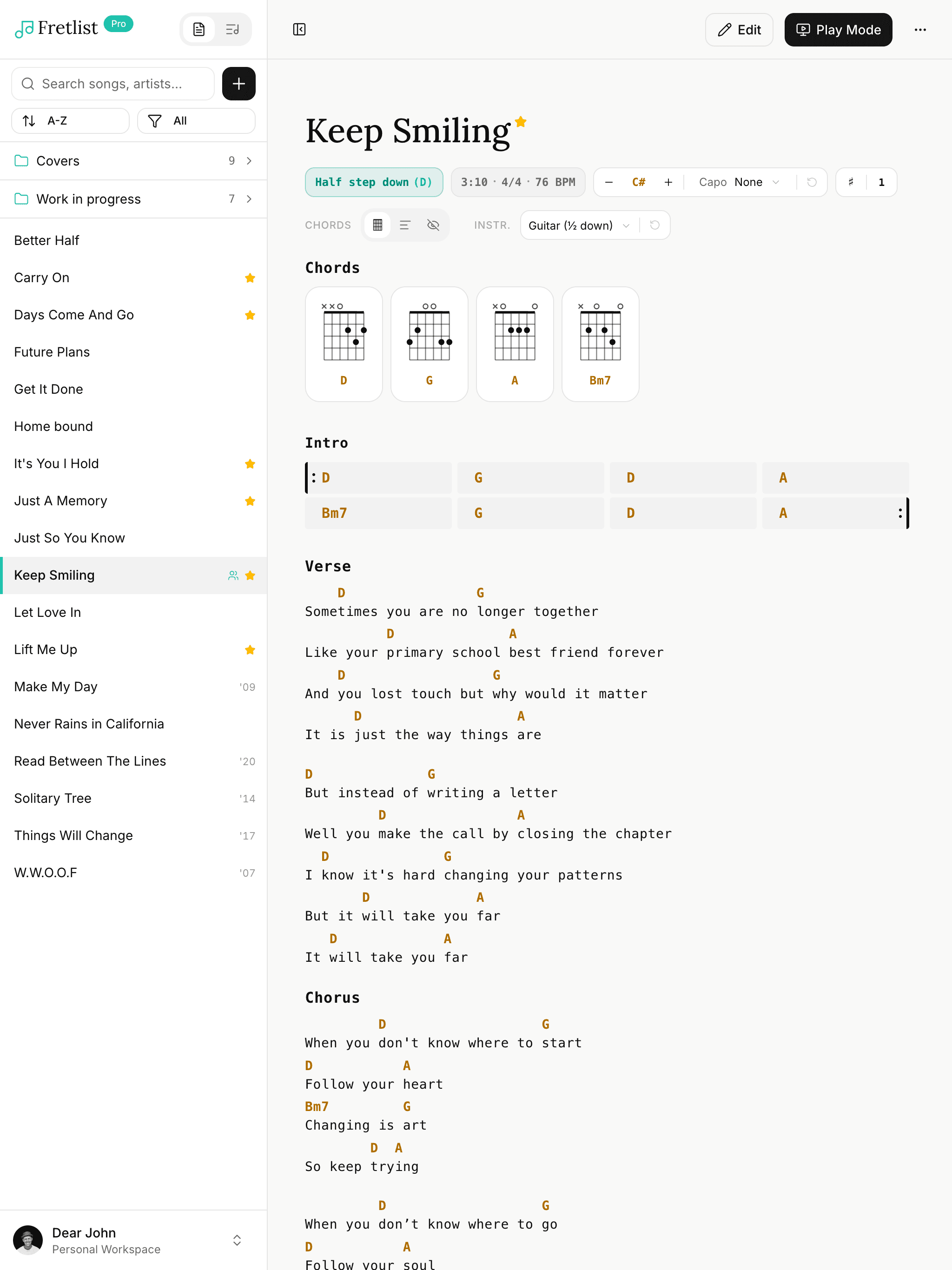Hide chords with the crossed-eye icon

coord(433,225)
